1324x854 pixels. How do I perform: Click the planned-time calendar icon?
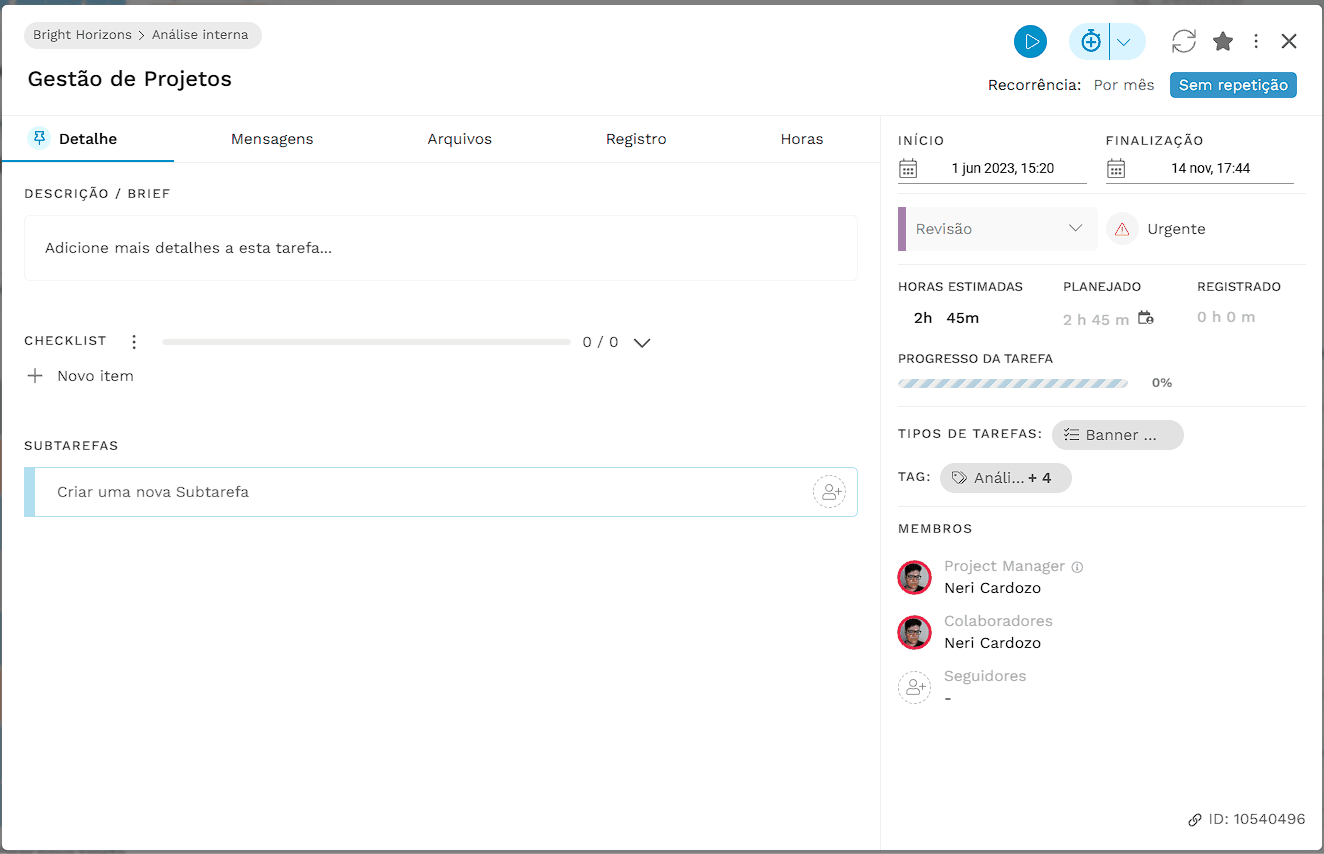pyautogui.click(x=1146, y=318)
